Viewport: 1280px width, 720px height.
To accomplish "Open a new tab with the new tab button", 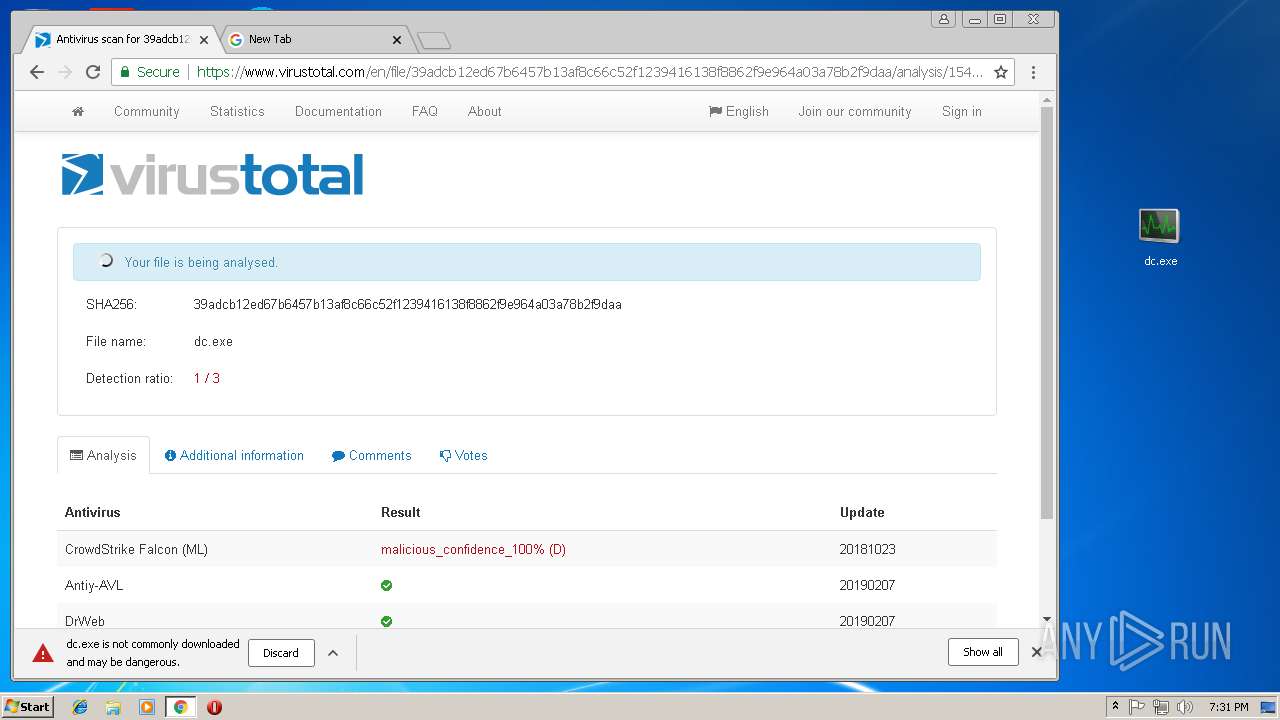I will [434, 40].
